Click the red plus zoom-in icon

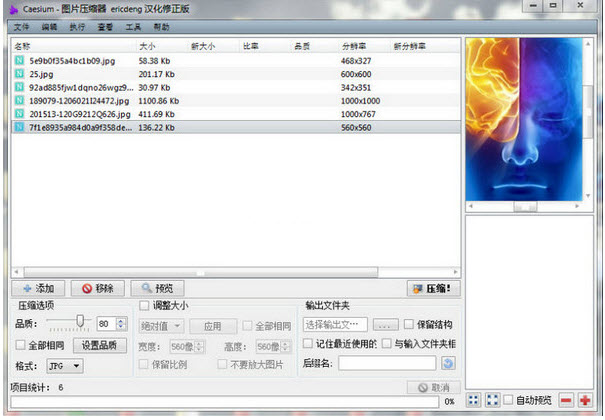(x=585, y=400)
